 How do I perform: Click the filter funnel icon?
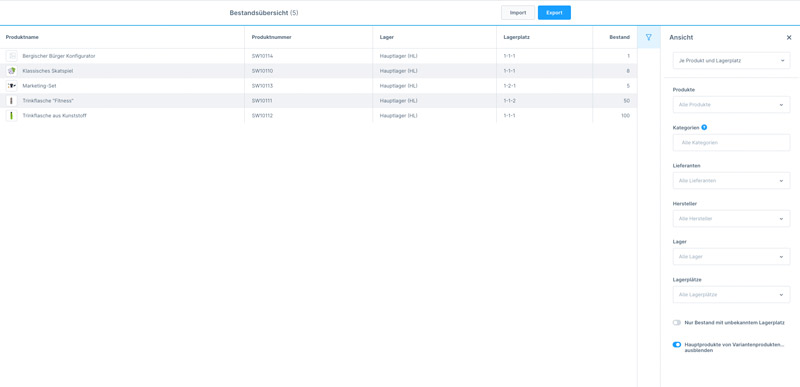coord(648,37)
